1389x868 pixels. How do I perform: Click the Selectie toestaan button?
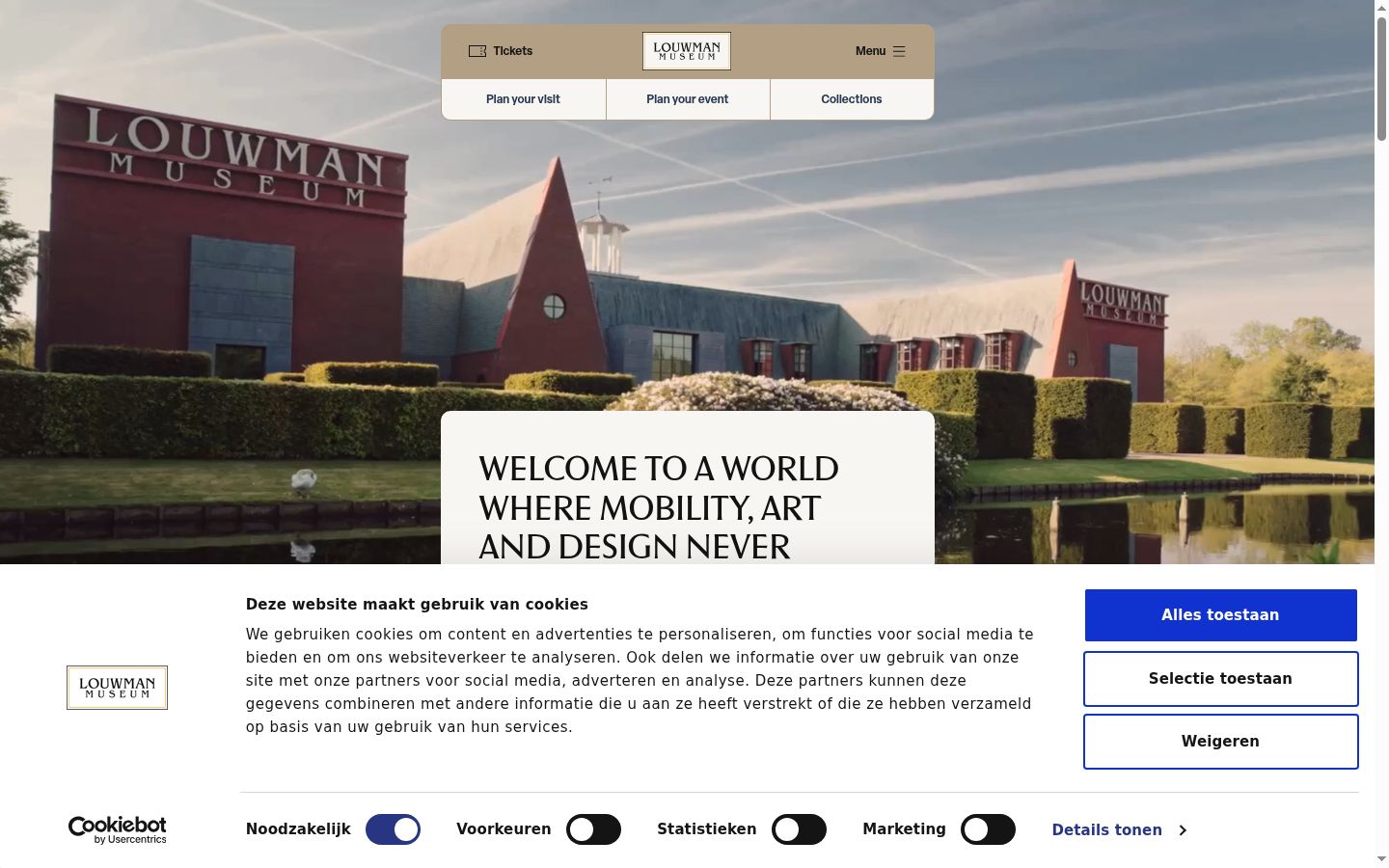coord(1220,679)
